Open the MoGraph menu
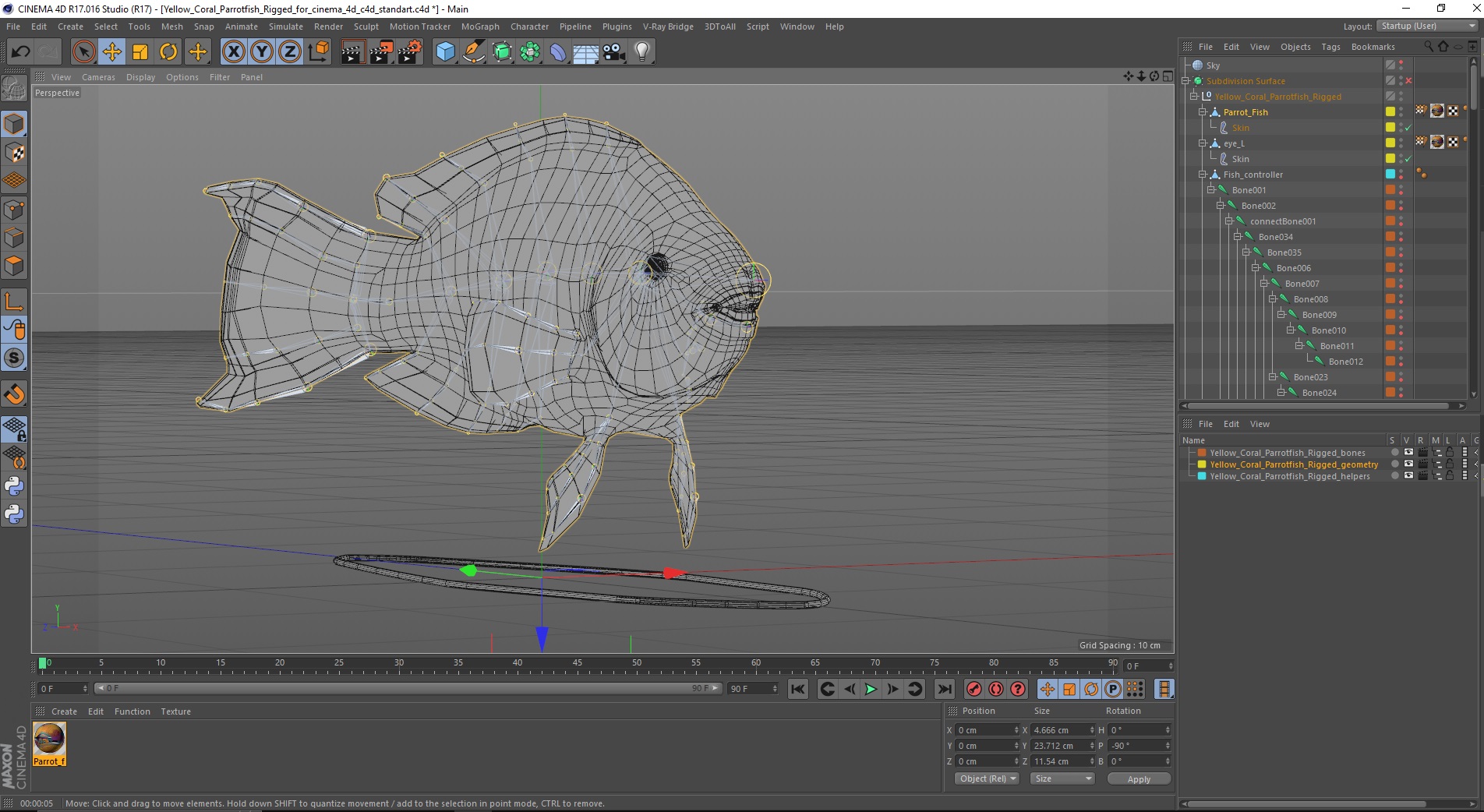The image size is (1484, 812). (x=480, y=26)
